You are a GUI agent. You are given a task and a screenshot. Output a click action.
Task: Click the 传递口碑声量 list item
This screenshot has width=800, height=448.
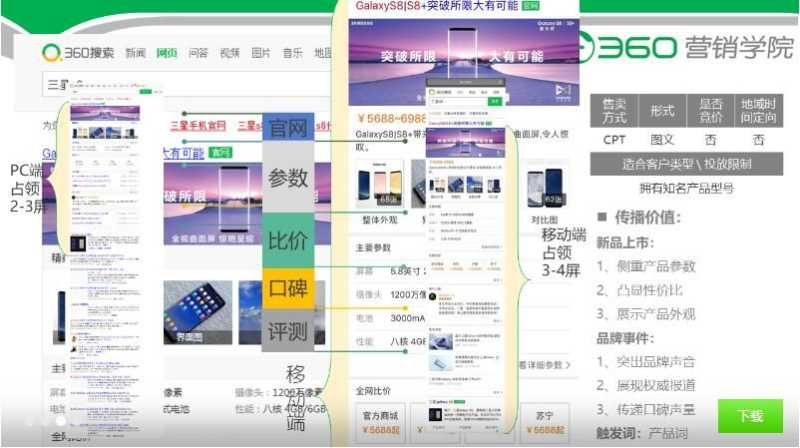click(x=646, y=409)
